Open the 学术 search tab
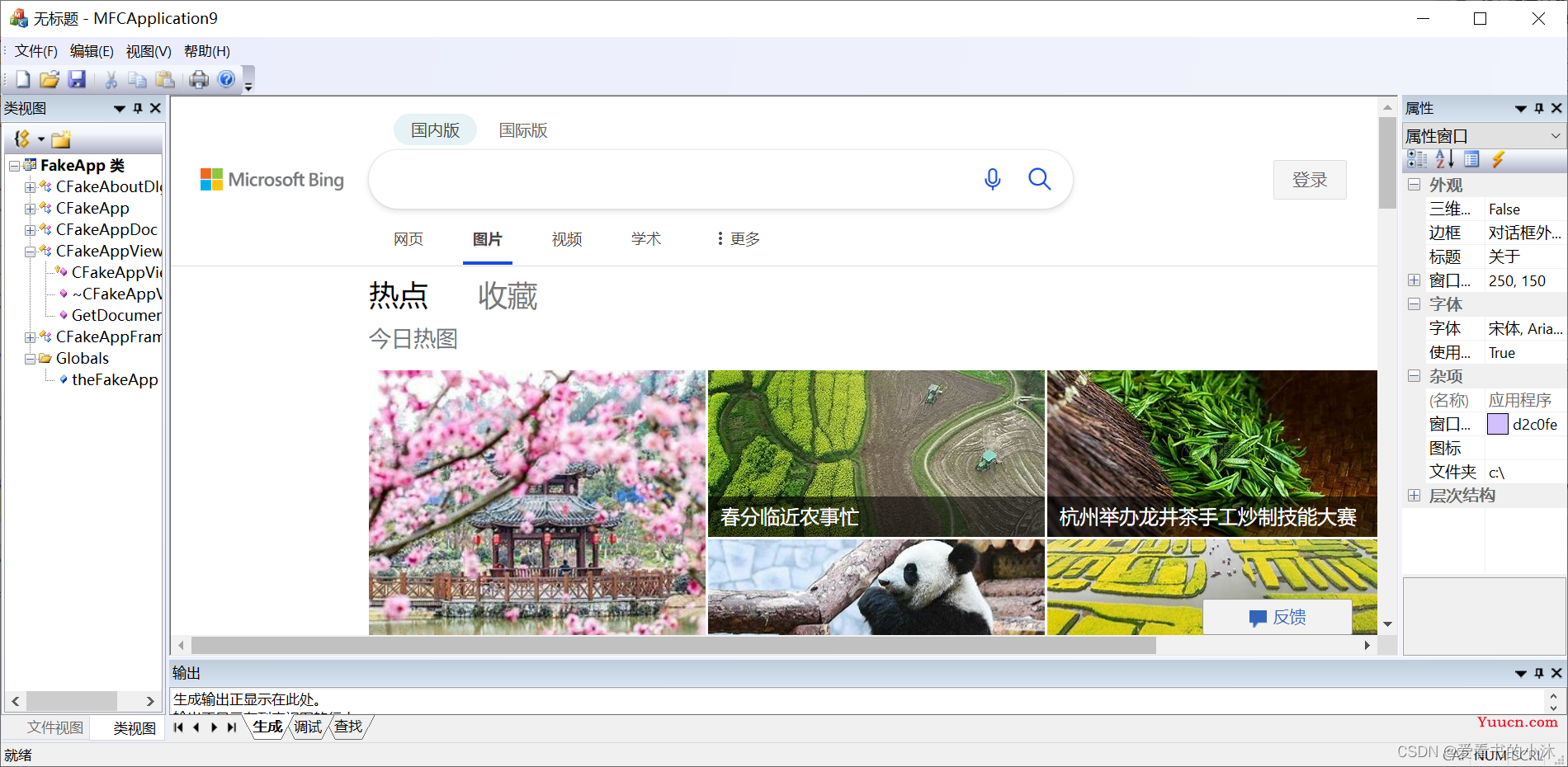1568x767 pixels. (646, 239)
